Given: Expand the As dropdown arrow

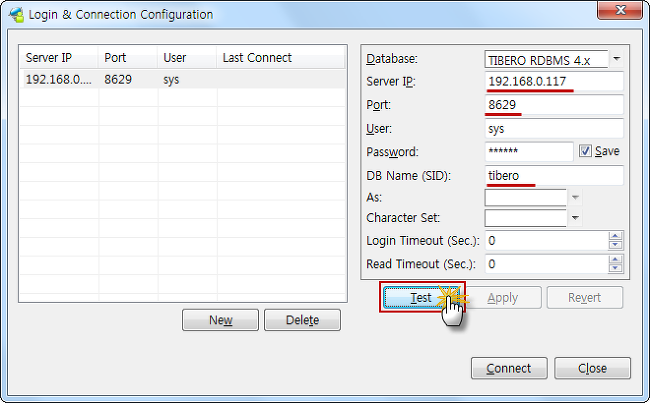Looking at the screenshot, I should tap(575, 197).
